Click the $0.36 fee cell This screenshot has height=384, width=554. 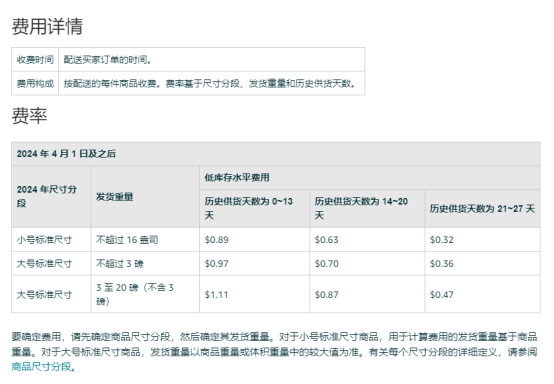[483, 264]
